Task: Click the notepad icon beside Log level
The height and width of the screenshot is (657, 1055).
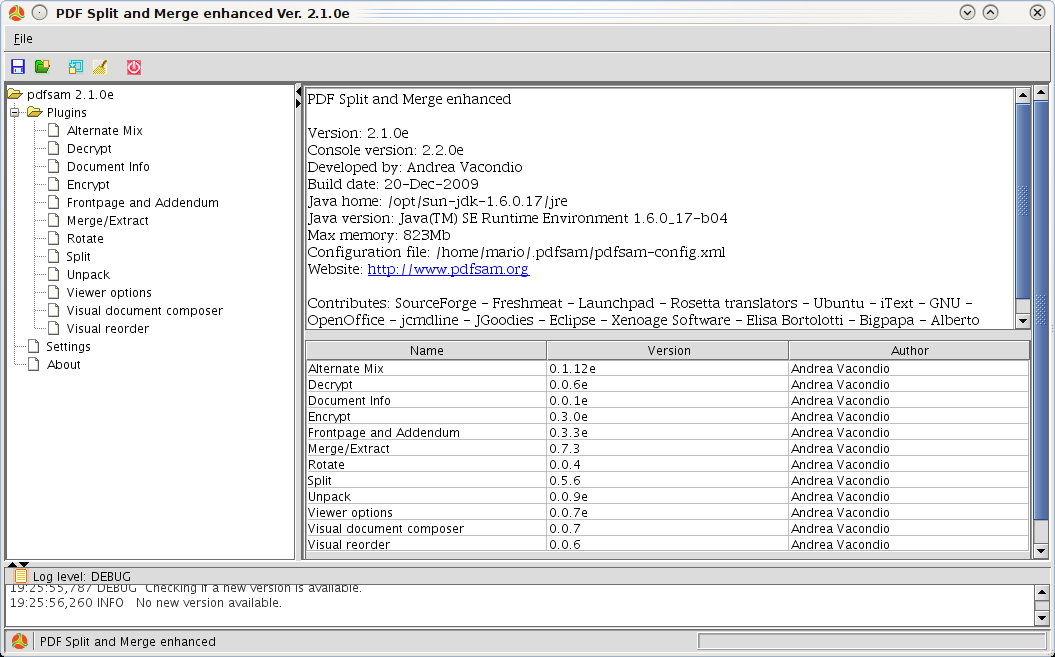Action: [x=21, y=576]
